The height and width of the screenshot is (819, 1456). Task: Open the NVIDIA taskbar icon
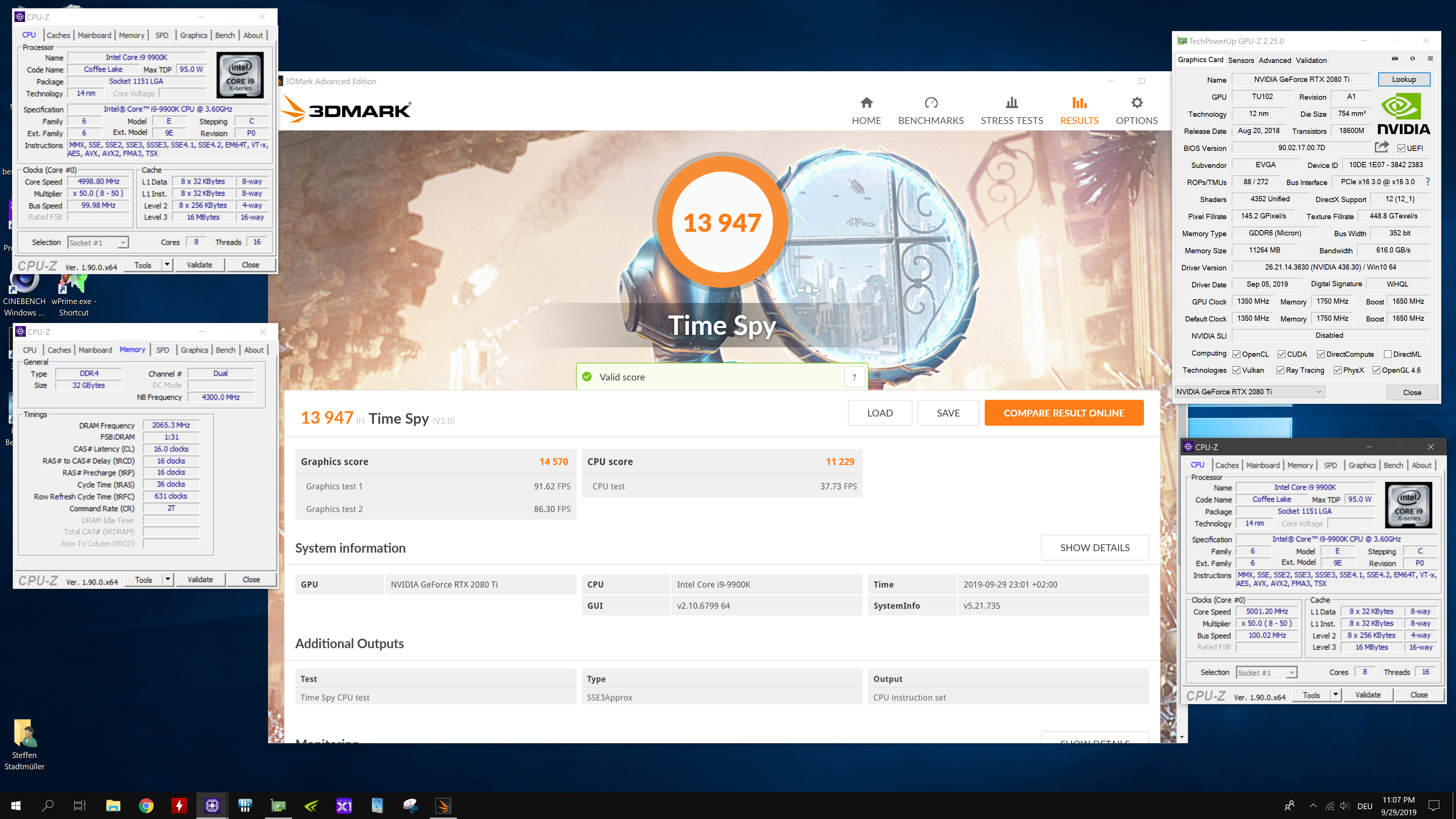tap(311, 805)
